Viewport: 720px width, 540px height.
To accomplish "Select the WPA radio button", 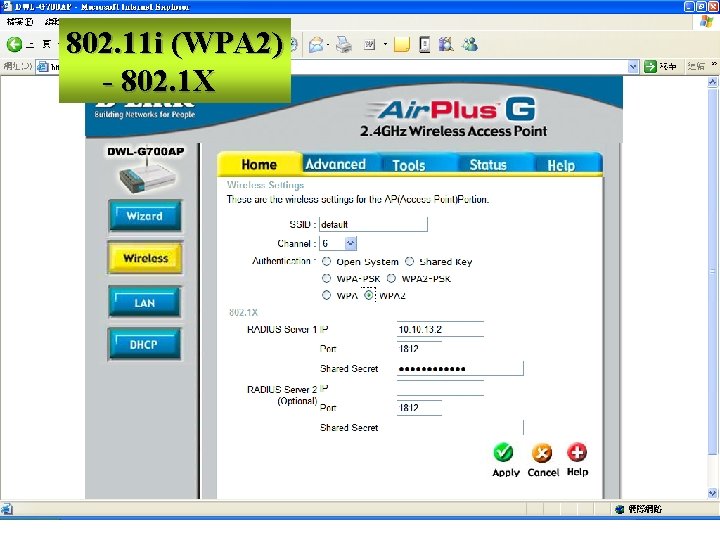I will click(326, 295).
